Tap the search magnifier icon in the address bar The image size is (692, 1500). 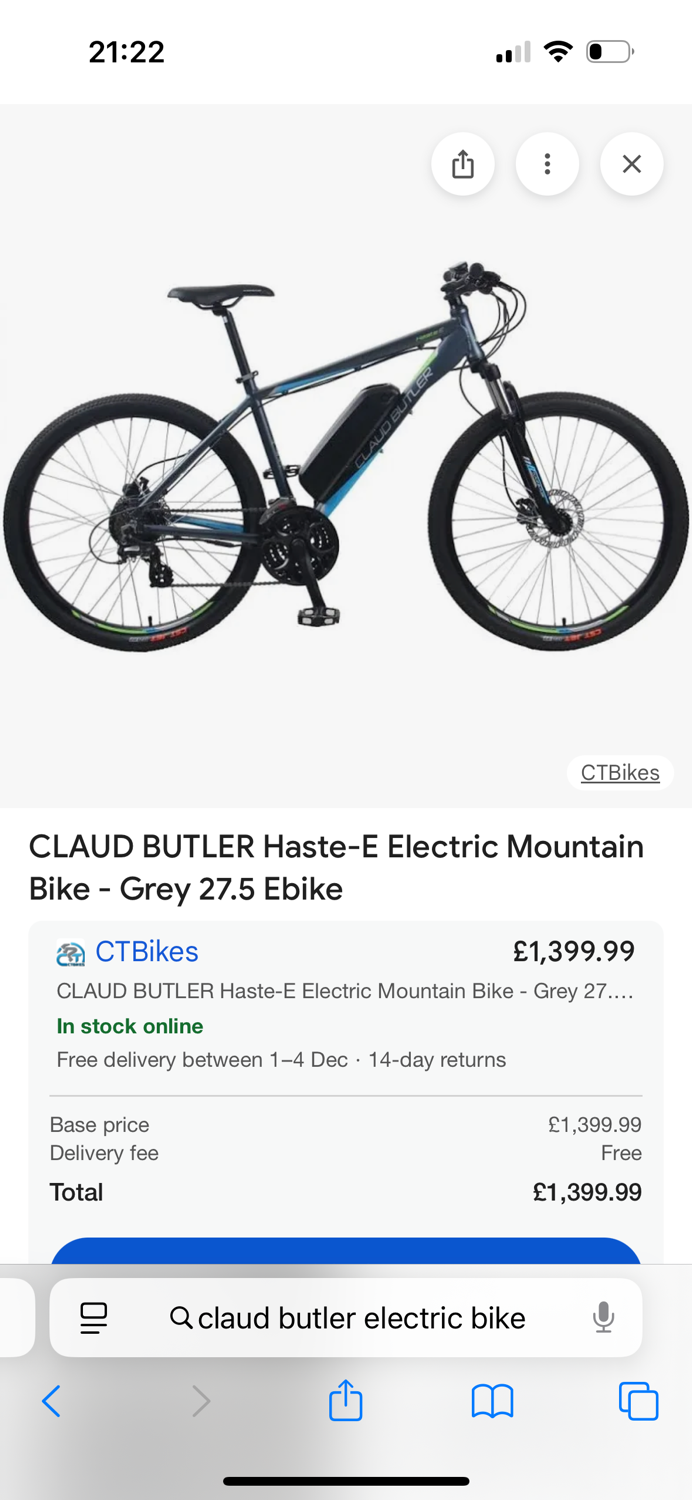point(180,1318)
